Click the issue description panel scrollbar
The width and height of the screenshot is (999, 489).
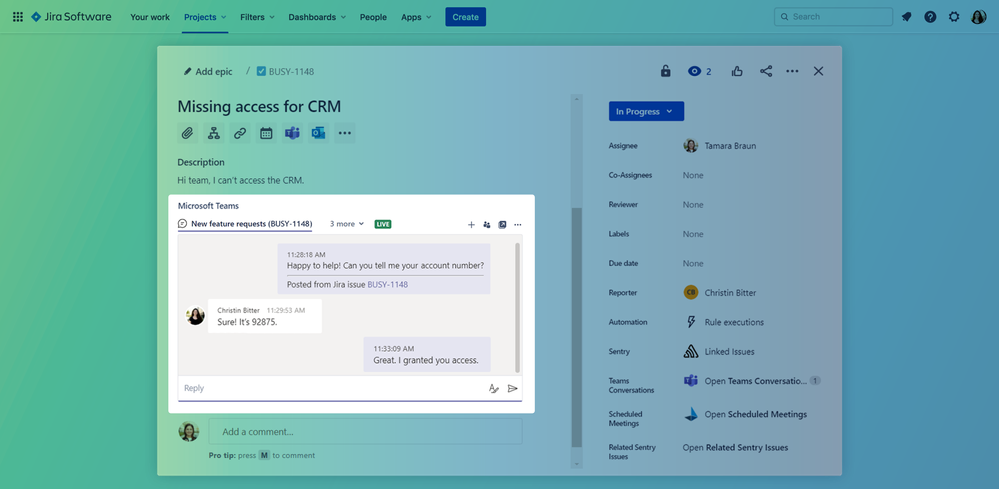point(577,327)
